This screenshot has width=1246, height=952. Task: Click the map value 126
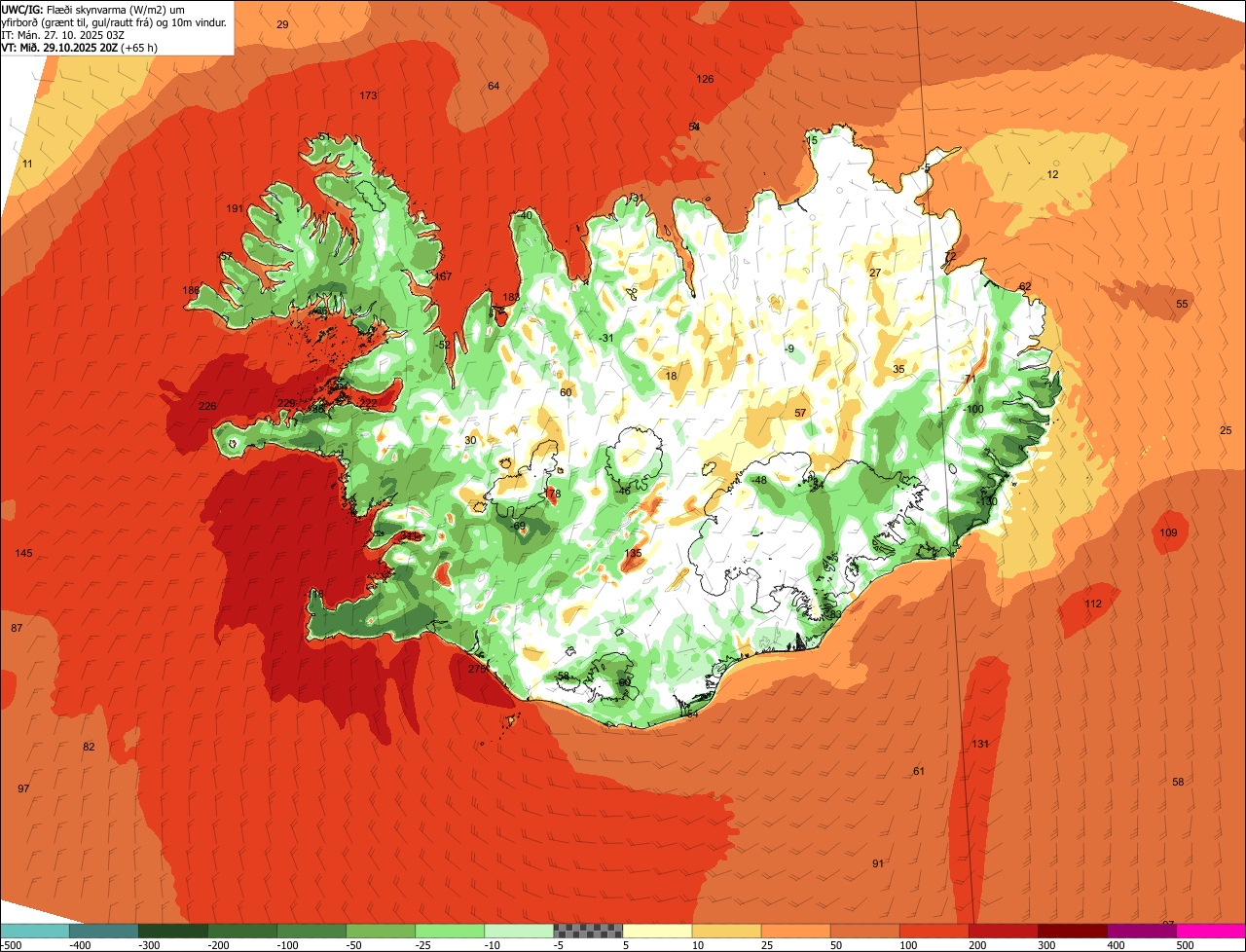click(x=705, y=79)
